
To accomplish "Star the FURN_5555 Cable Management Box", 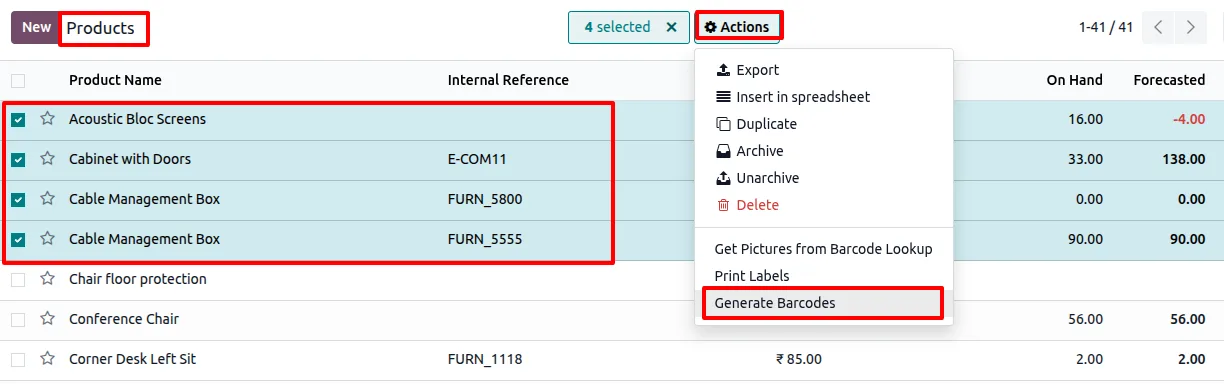I will click(47, 238).
